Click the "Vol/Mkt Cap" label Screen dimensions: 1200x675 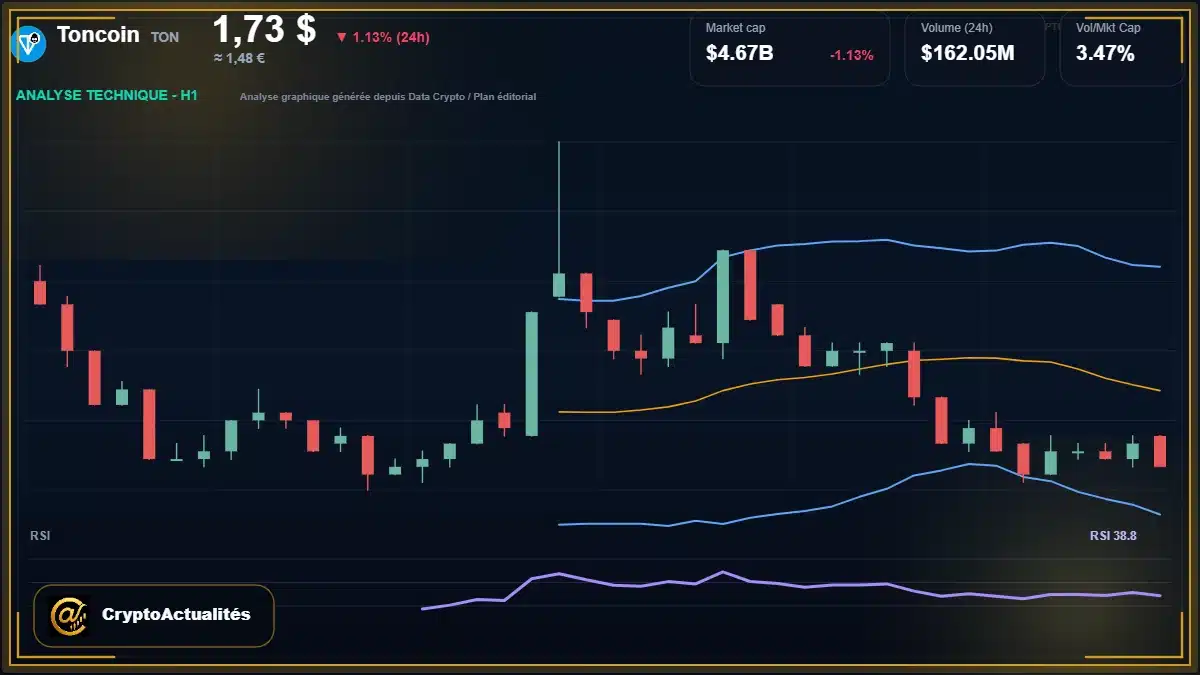(x=1107, y=28)
